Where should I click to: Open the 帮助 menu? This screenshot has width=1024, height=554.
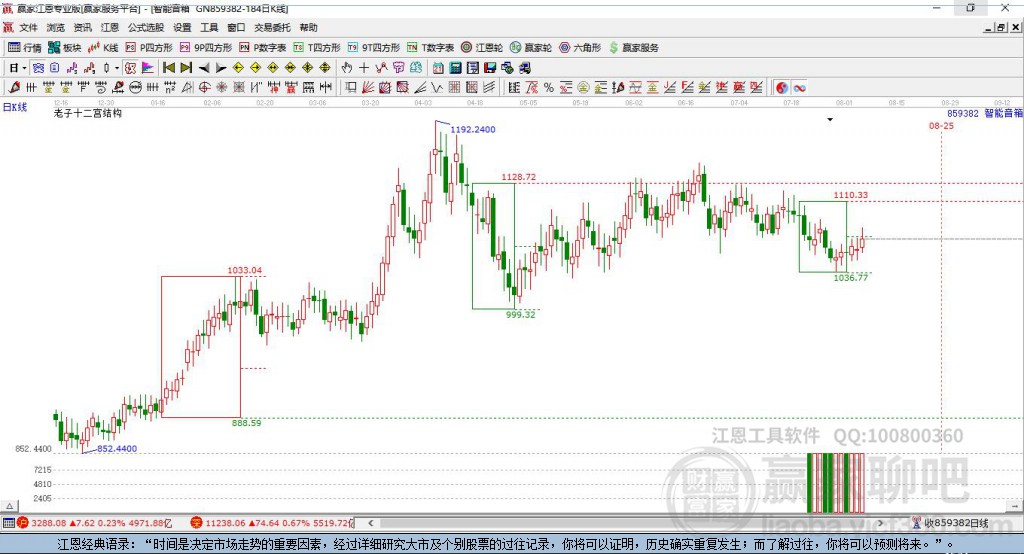tap(308, 27)
